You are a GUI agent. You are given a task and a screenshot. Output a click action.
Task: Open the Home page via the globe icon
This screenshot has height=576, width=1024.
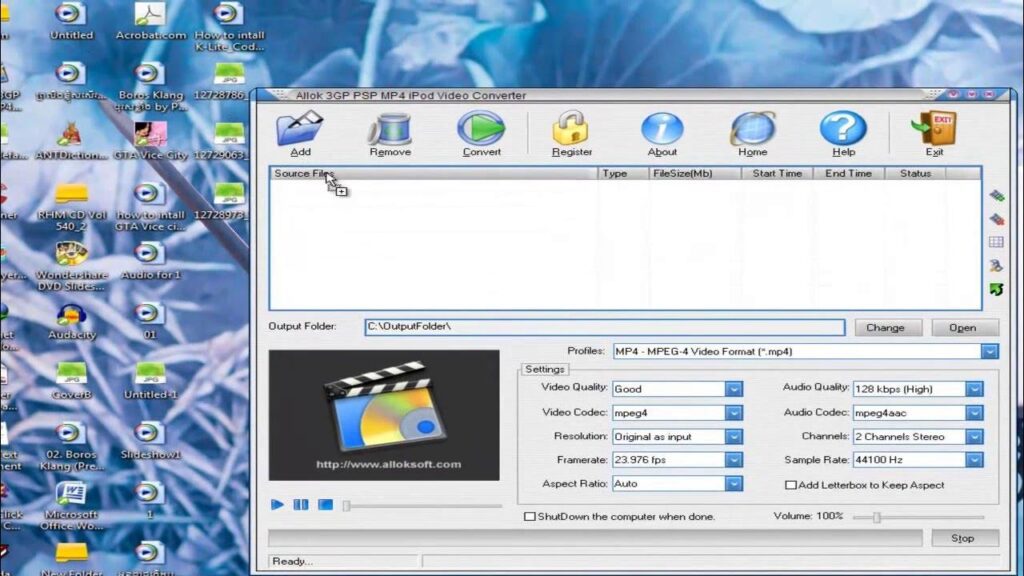(751, 129)
